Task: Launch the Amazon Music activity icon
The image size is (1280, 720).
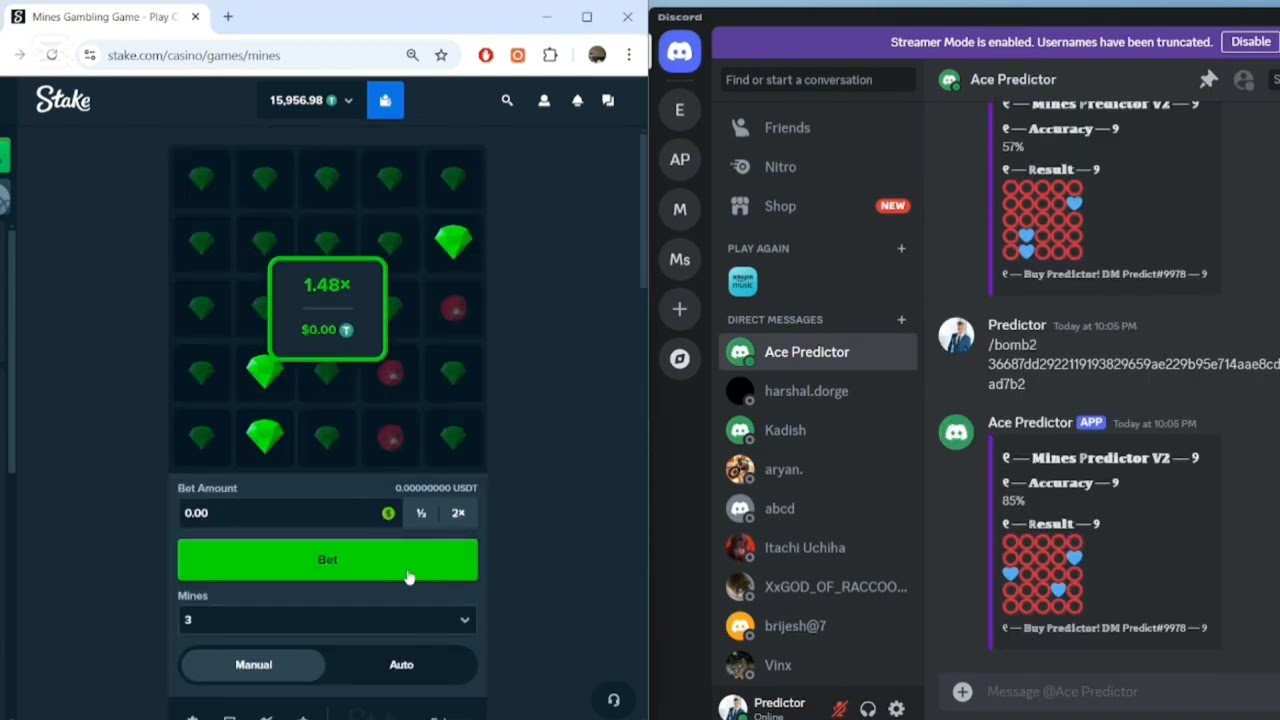Action: pyautogui.click(x=743, y=282)
